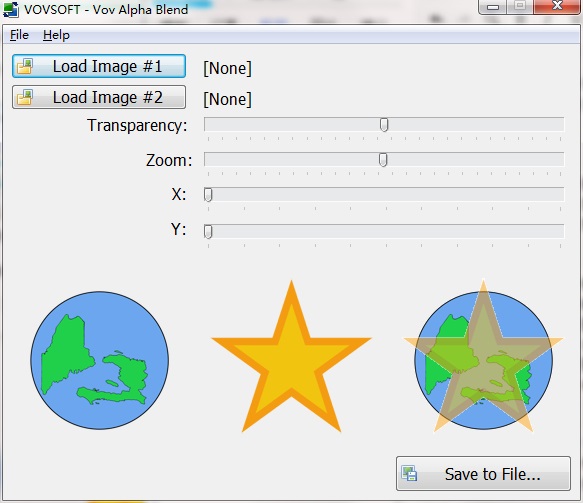Click the X position slider thumb
Screen dimensions: 583x503
pyautogui.click(x=208, y=194)
